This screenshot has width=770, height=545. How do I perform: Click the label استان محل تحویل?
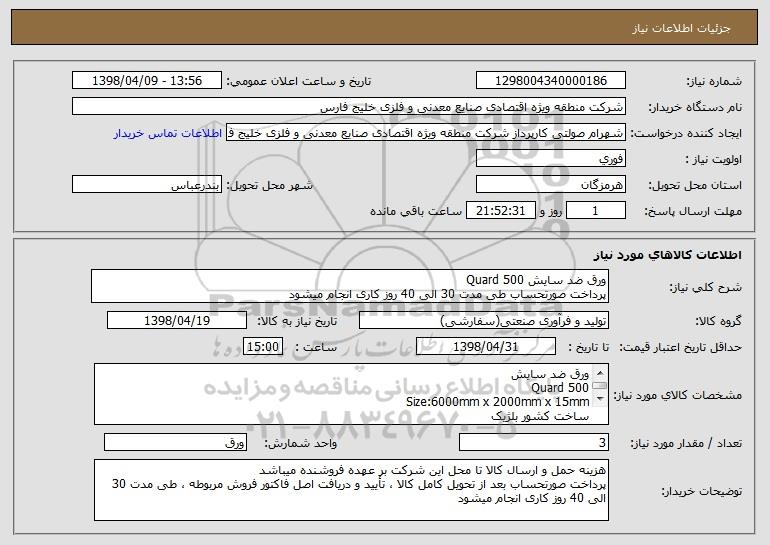695,185
